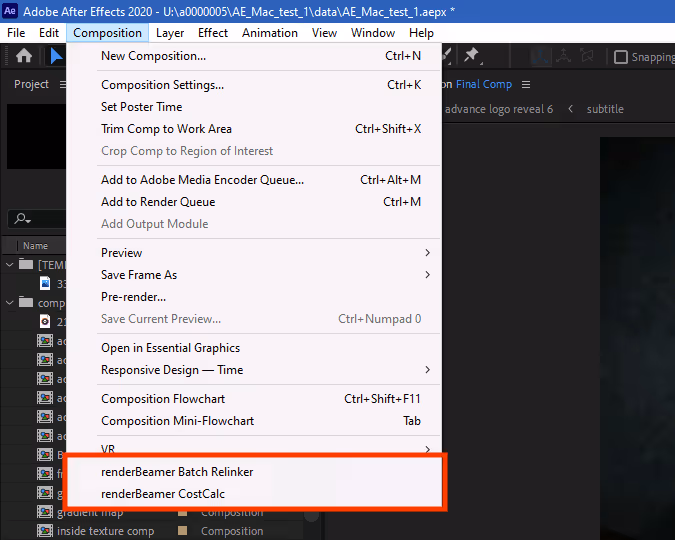Open the Layer menu
675x540 pixels.
point(170,33)
